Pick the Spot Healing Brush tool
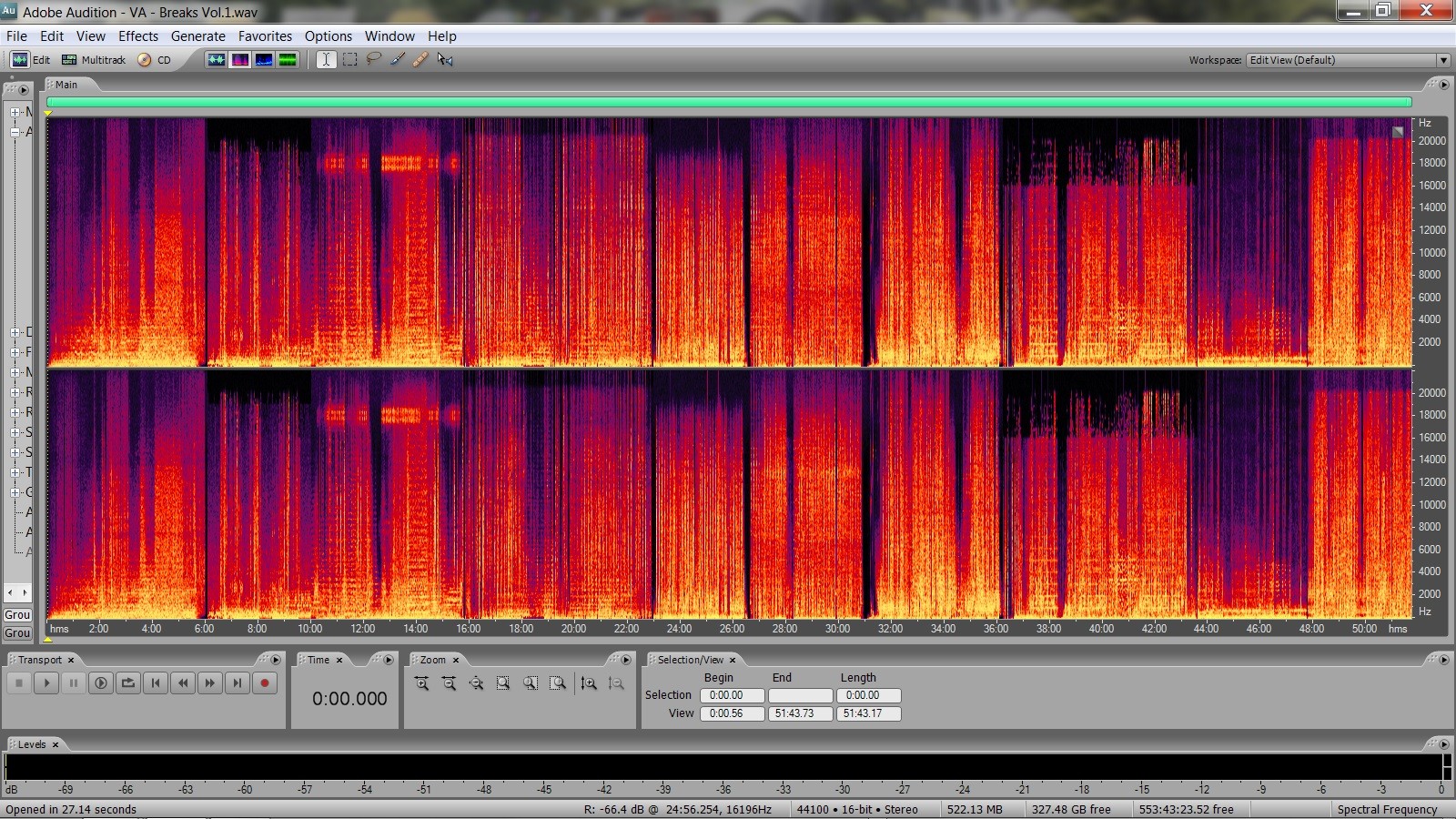1456x819 pixels. click(420, 59)
